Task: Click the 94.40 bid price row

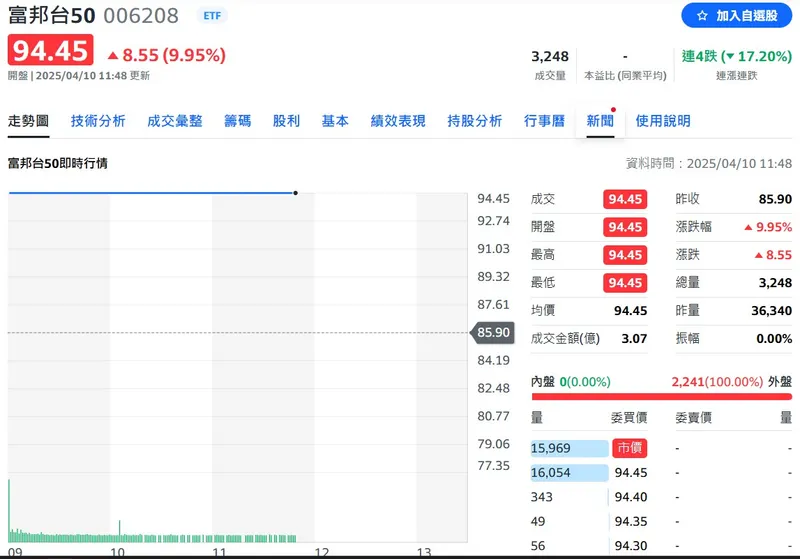Action: click(629, 497)
